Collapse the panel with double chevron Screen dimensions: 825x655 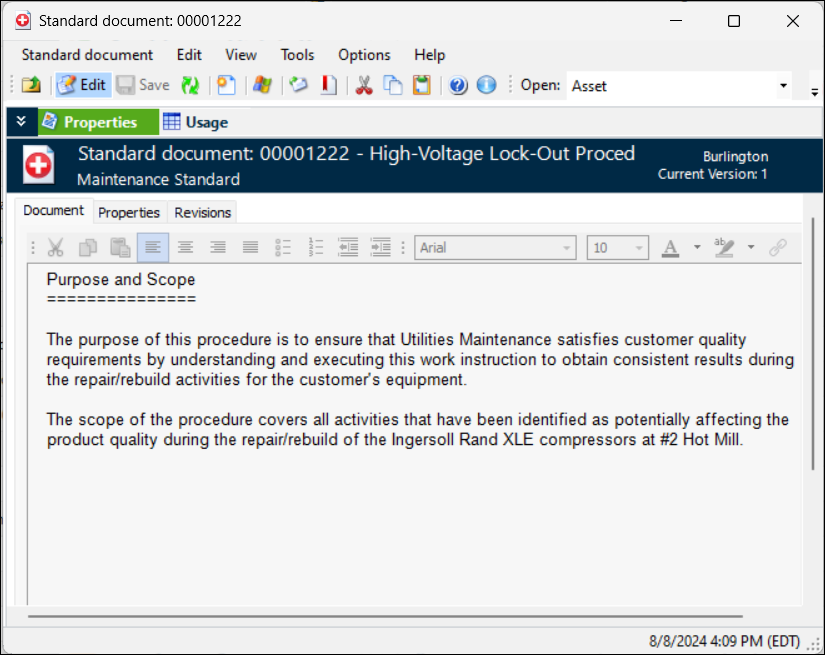[22, 122]
